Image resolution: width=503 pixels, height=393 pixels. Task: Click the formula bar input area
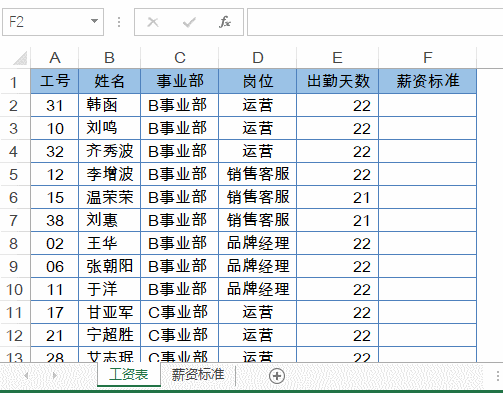coord(375,22)
